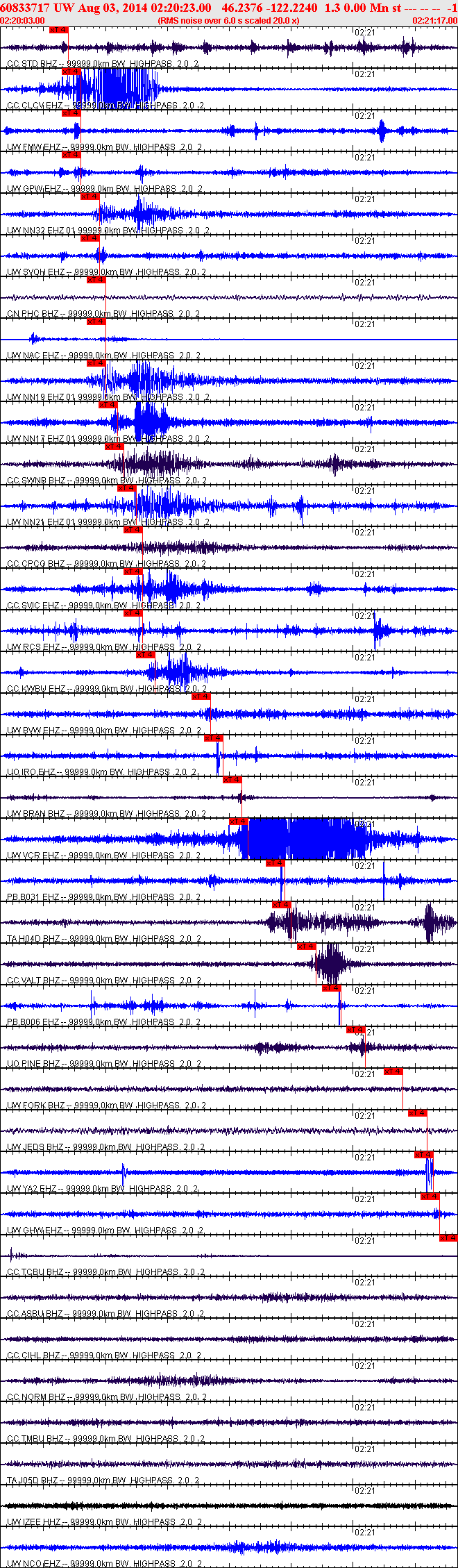Screen dimensions: 458x1568
Task: Click the 02:20:03.00 start time label
Action: tap(22, 21)
